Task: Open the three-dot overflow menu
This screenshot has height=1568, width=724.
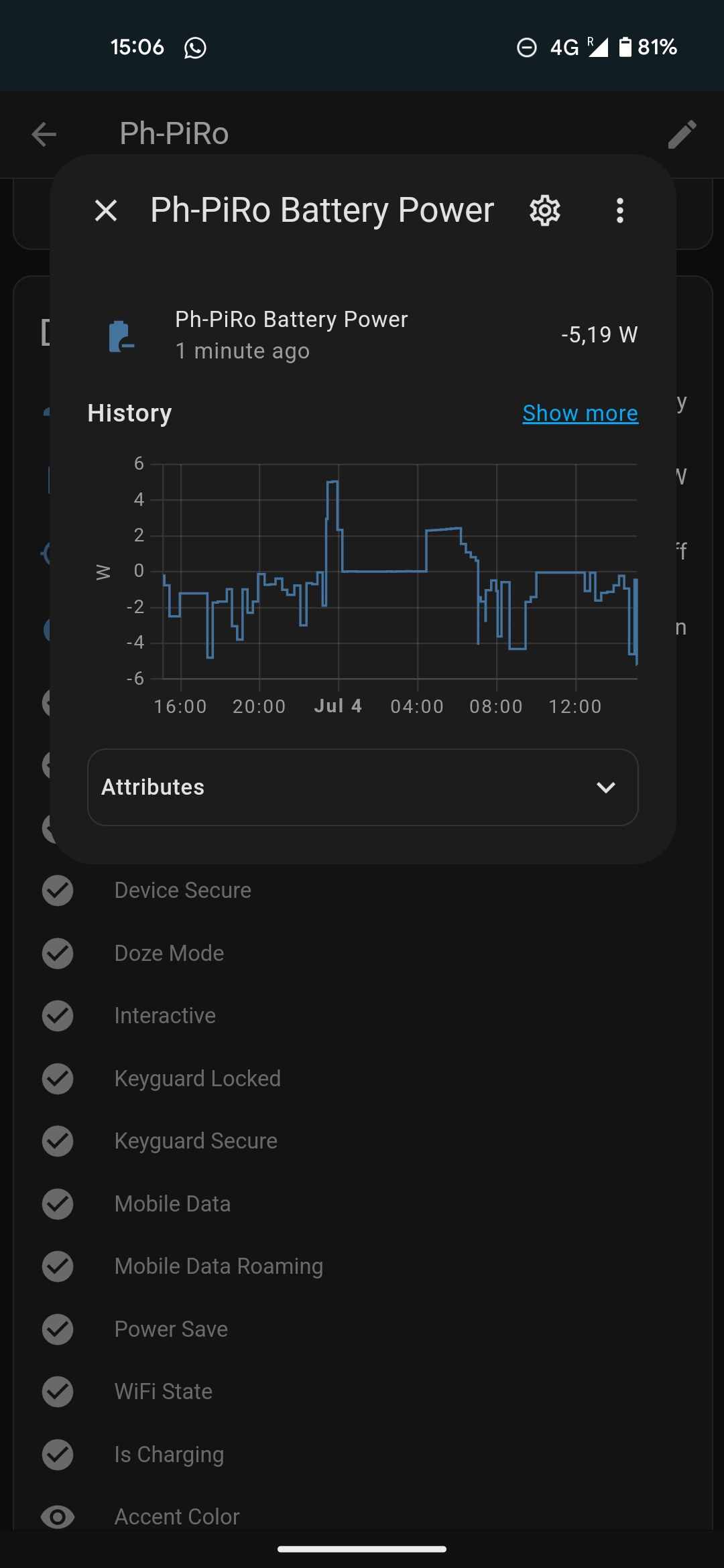Action: 620,210
